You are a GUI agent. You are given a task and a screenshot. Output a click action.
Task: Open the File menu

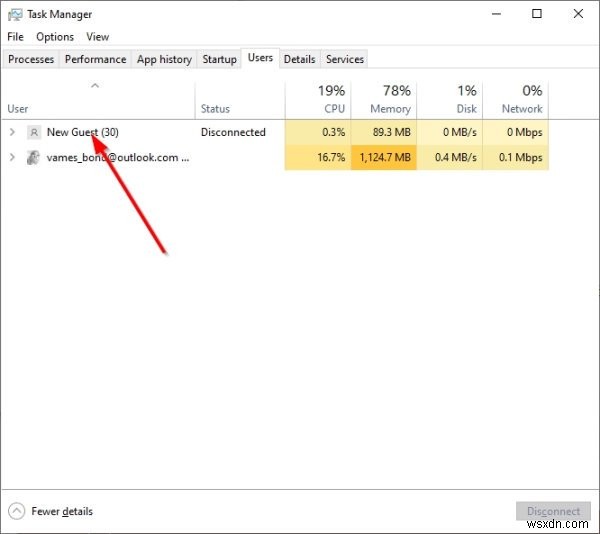click(x=15, y=37)
